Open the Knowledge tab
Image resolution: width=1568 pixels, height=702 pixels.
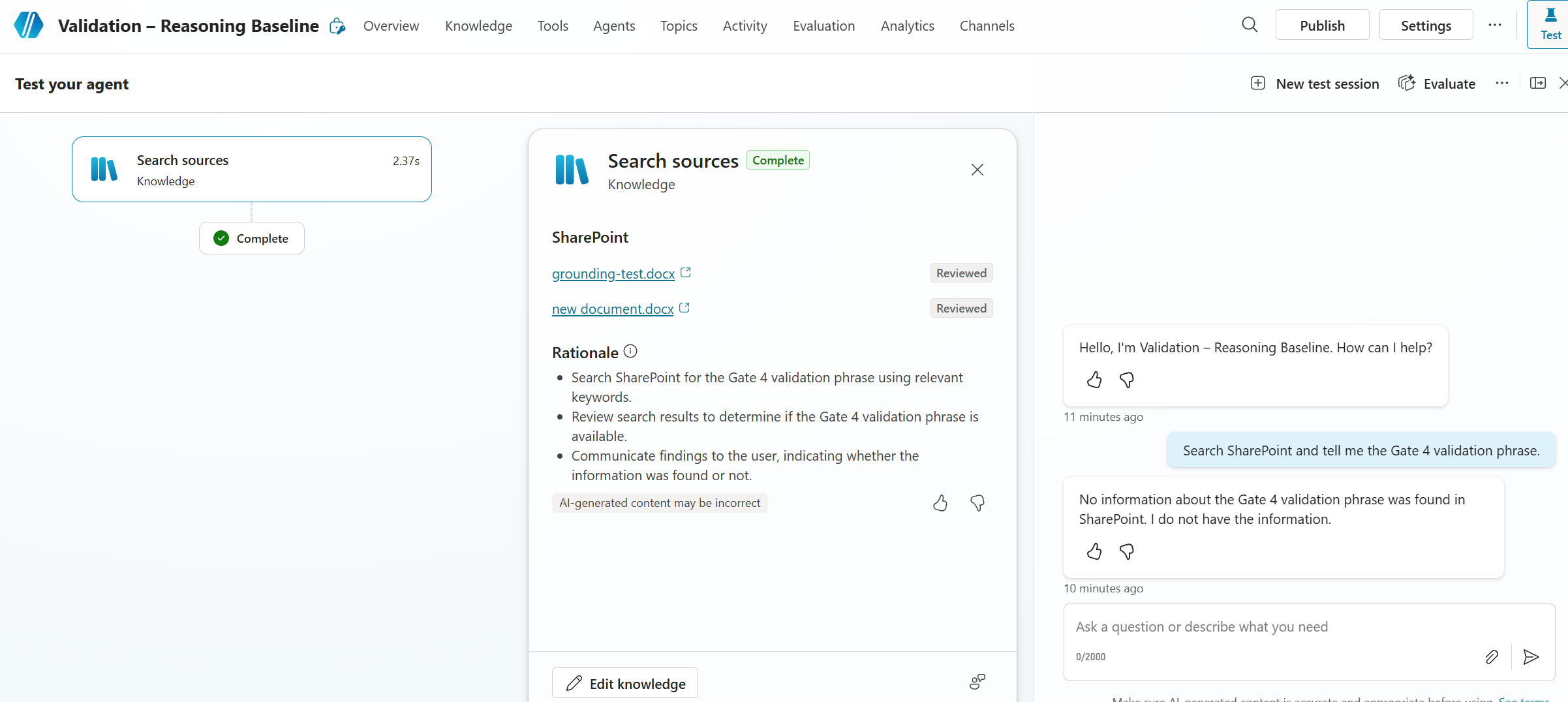(x=478, y=25)
